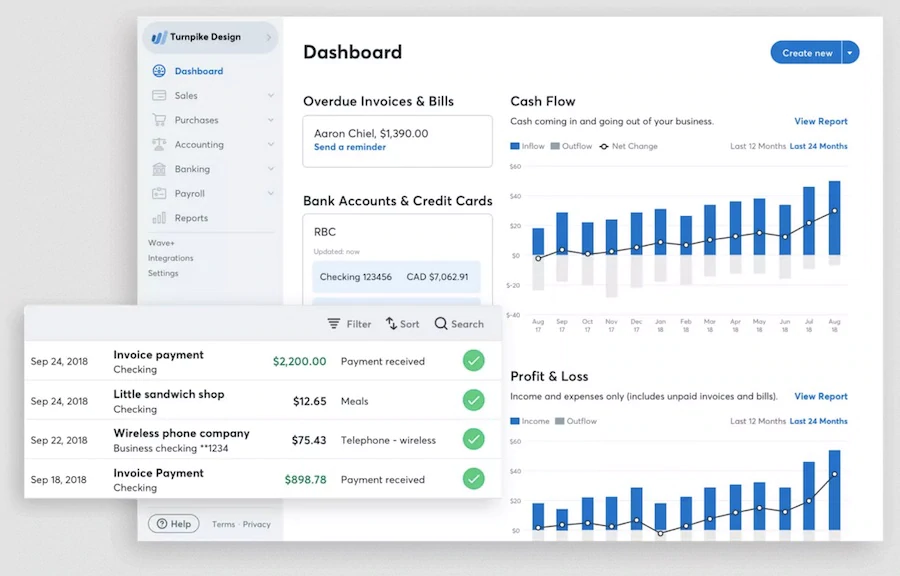This screenshot has width=900, height=576.
Task: Select the Checking 123456 account row
Action: pos(396,277)
